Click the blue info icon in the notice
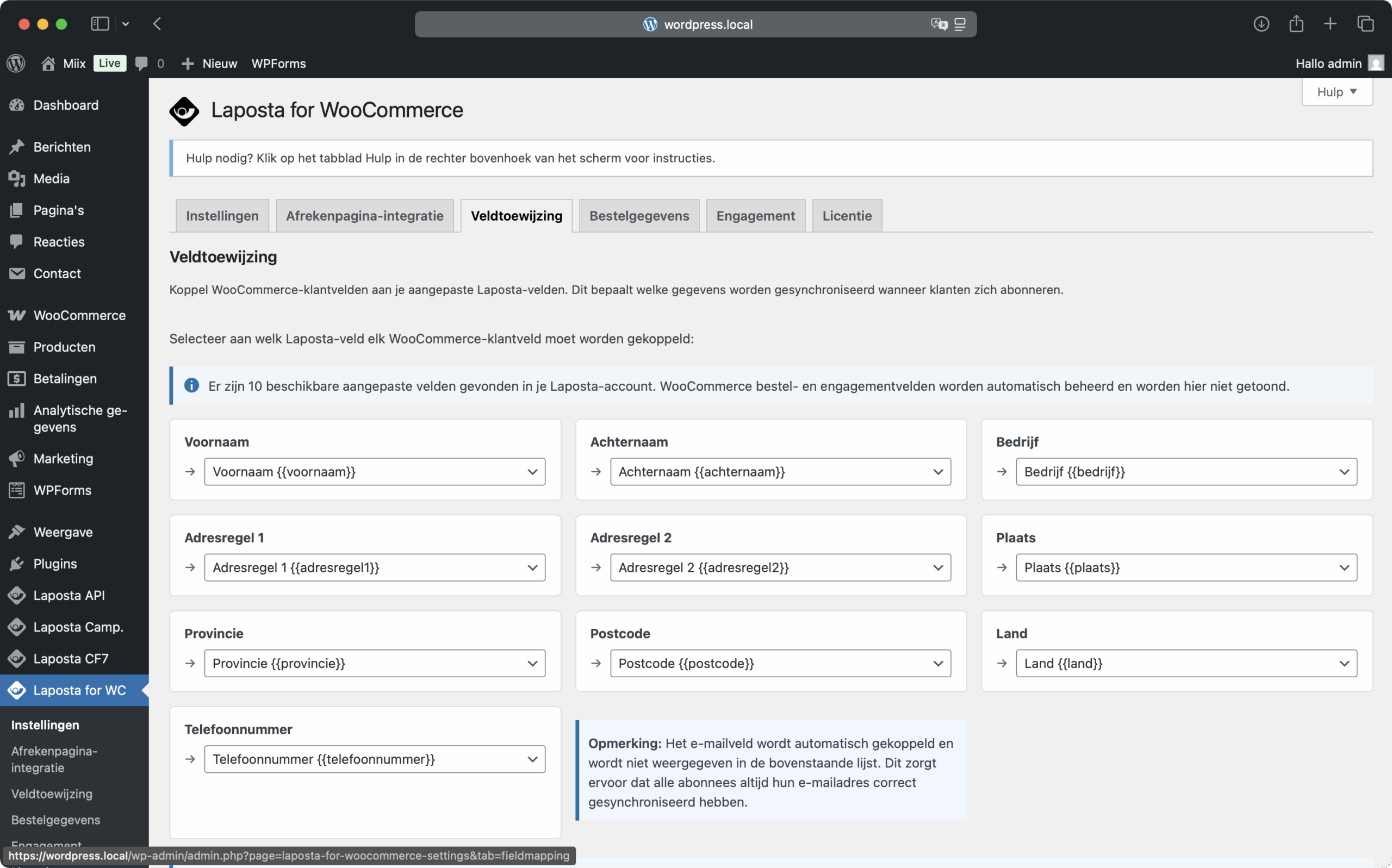Viewport: 1392px width, 868px height. coord(191,385)
